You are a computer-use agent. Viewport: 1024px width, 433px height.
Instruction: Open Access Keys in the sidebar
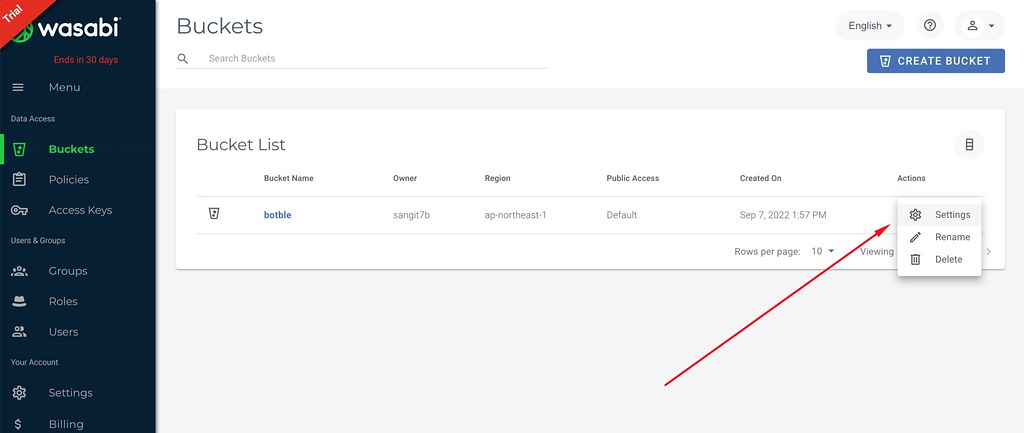click(x=80, y=210)
